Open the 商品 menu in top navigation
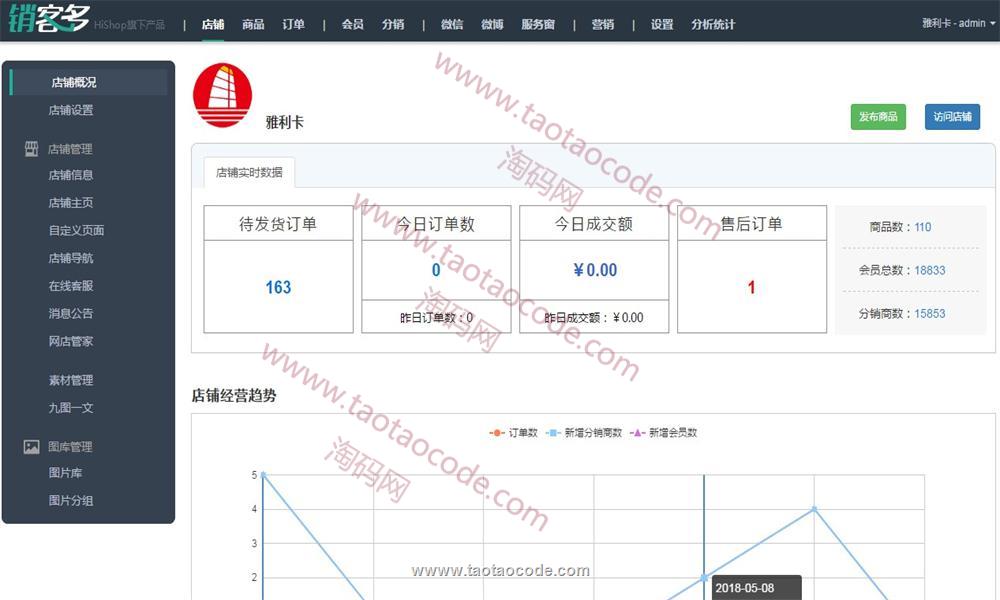 click(x=253, y=24)
